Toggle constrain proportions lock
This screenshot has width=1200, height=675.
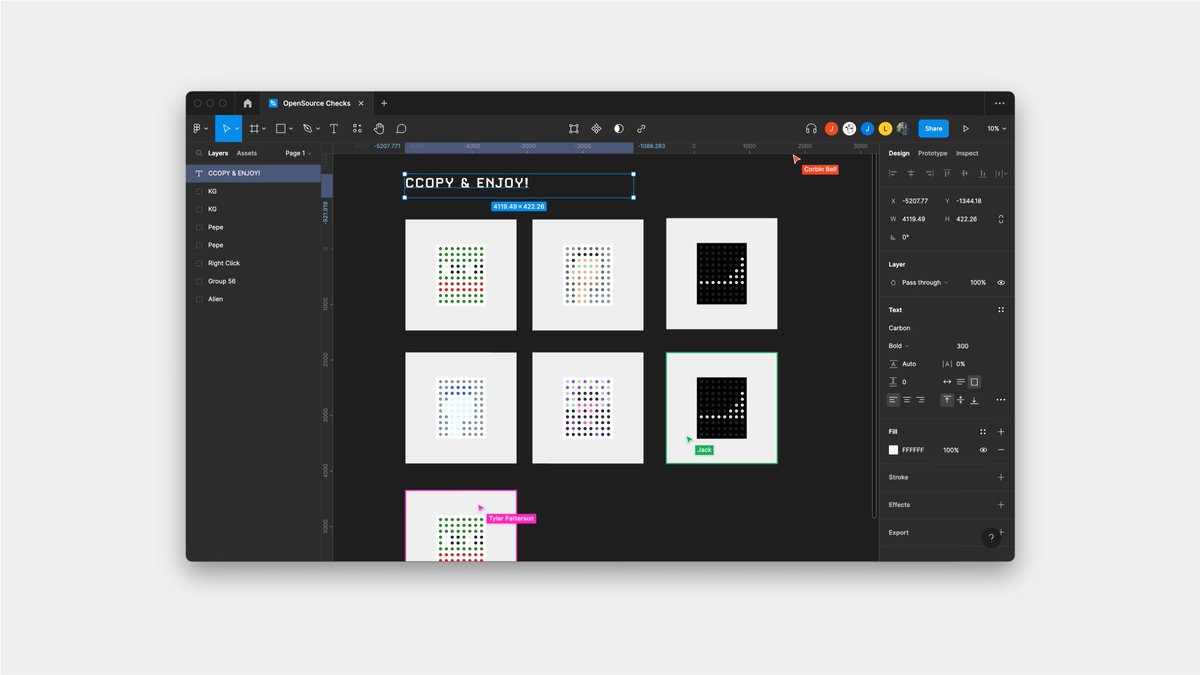[x=1001, y=219]
